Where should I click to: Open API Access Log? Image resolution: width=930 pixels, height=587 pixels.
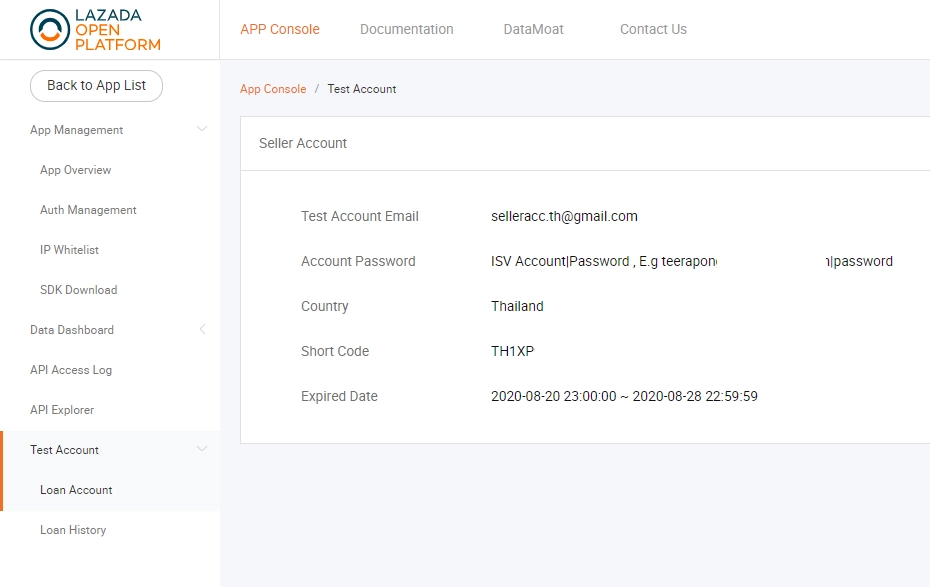(x=71, y=370)
